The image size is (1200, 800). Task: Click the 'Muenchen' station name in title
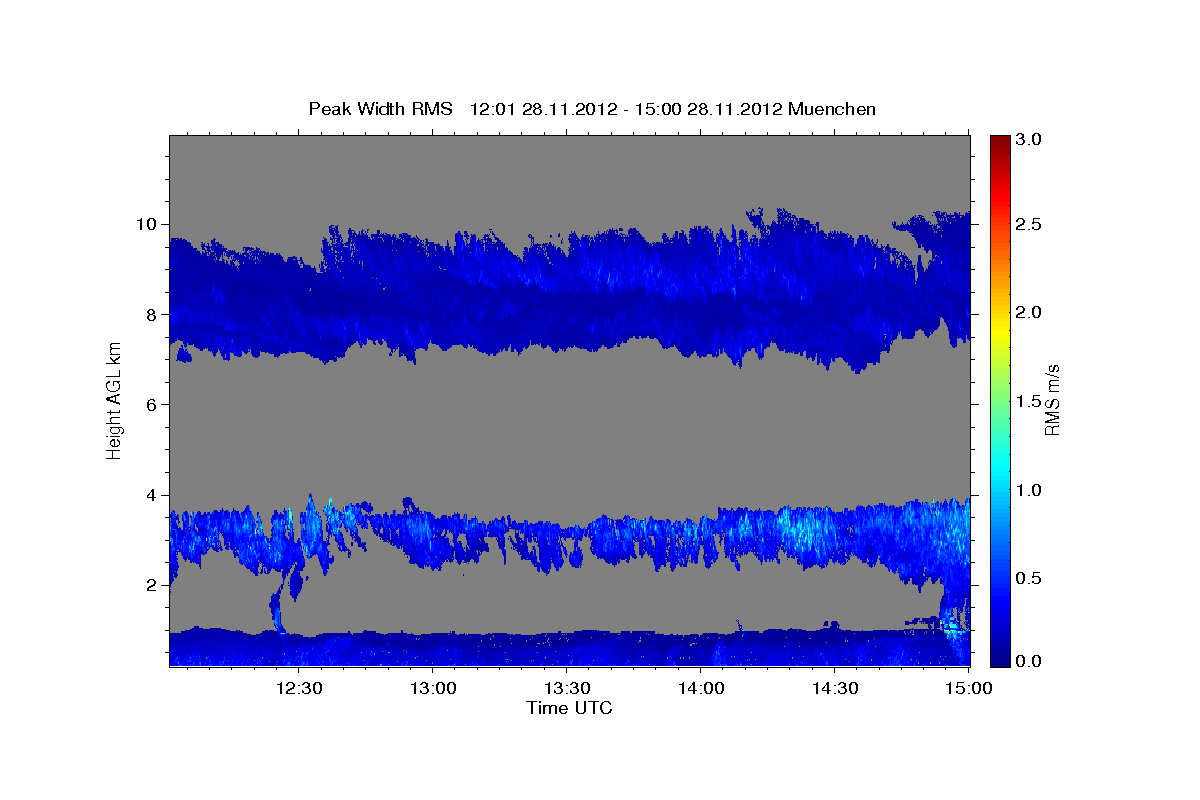[832, 109]
